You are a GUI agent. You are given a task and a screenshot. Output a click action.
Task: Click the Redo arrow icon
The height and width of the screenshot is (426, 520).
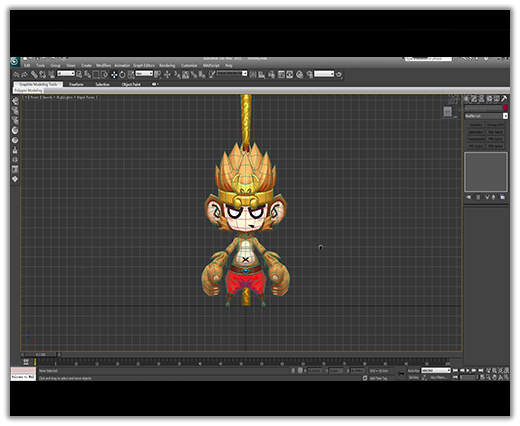pos(24,75)
